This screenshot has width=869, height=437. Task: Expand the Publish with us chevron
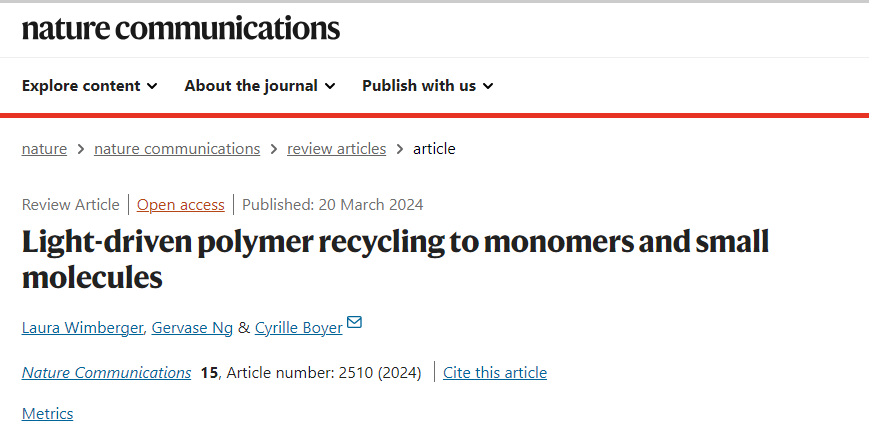click(x=488, y=86)
